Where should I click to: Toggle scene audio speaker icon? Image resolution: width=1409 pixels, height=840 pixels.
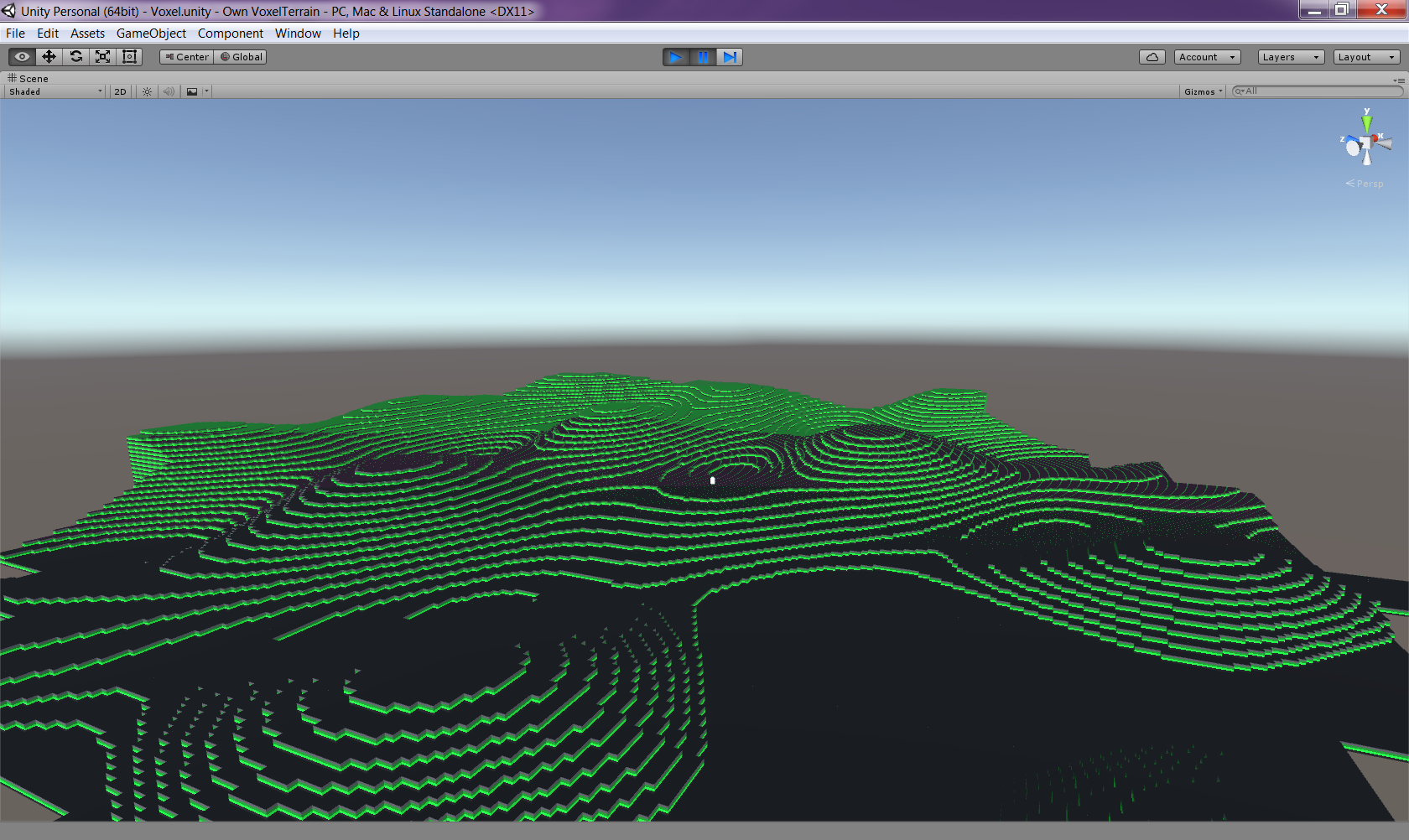coord(169,91)
